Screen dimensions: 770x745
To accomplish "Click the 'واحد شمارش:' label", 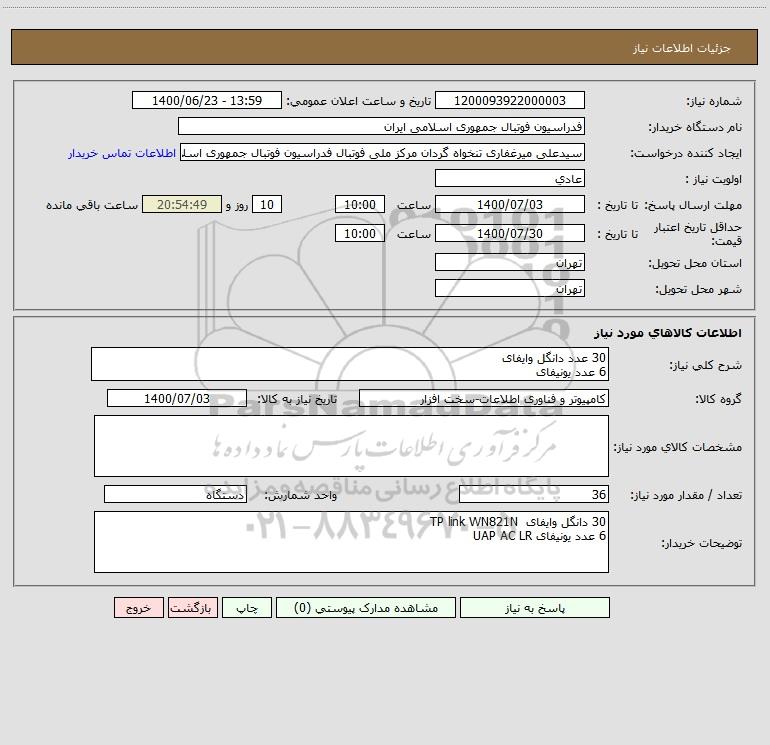I will pos(301,496).
